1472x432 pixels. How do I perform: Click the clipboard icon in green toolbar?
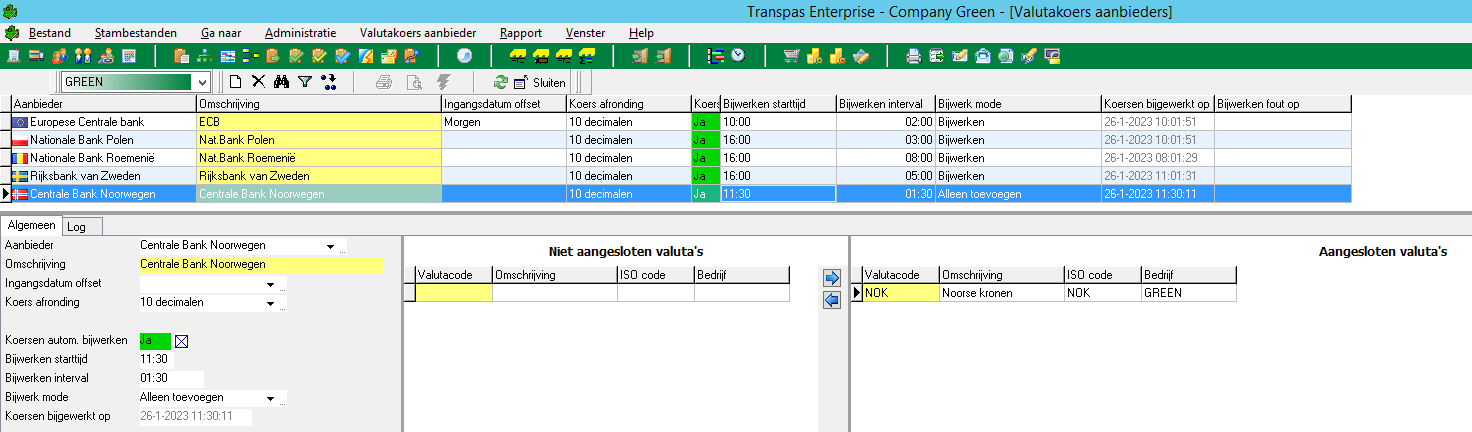[x=182, y=56]
